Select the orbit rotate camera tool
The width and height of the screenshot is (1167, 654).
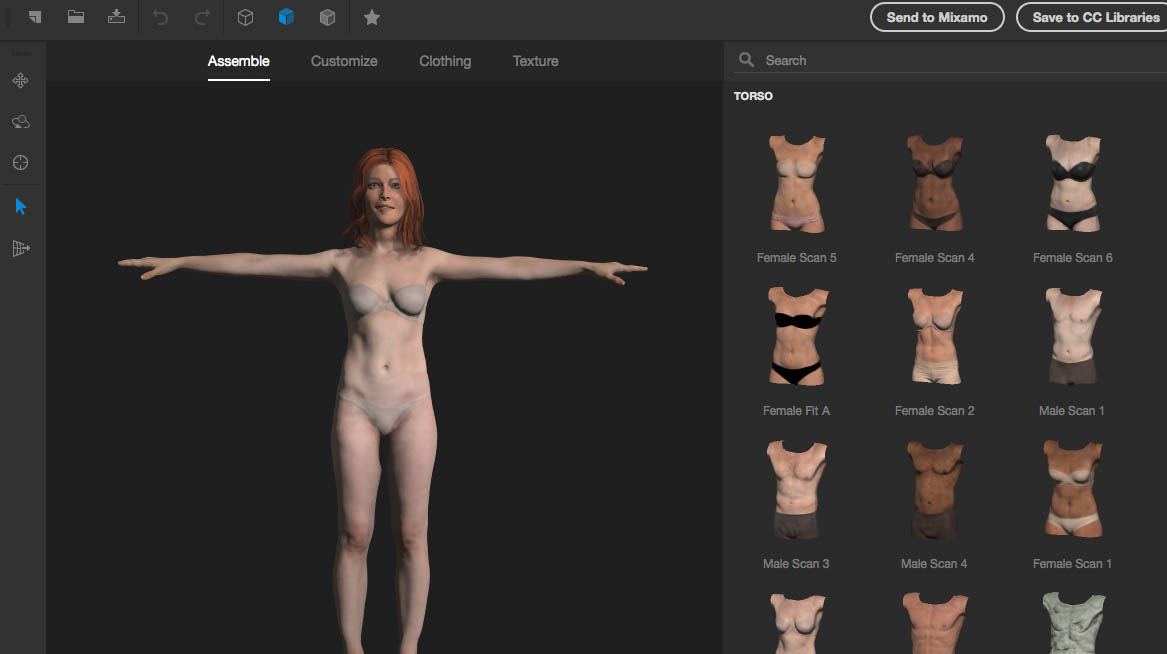[21, 121]
